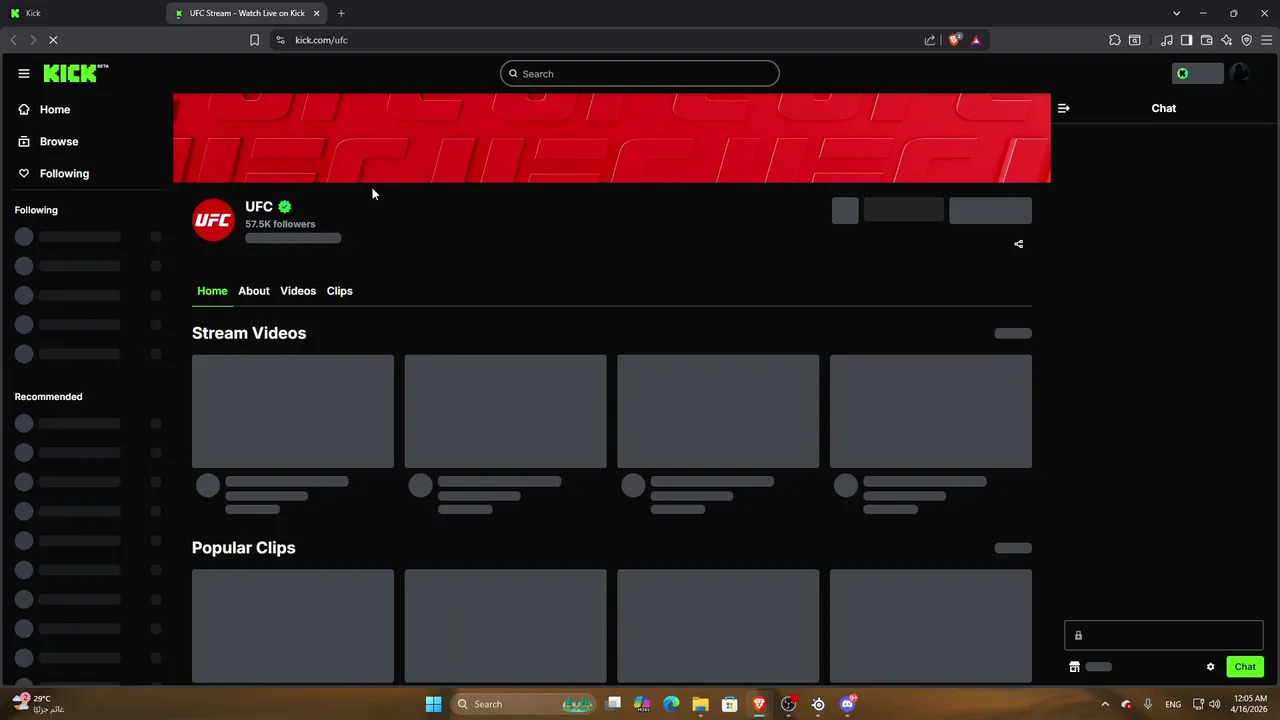Open Brave Shields panel
The height and width of the screenshot is (720, 1280).
[955, 40]
